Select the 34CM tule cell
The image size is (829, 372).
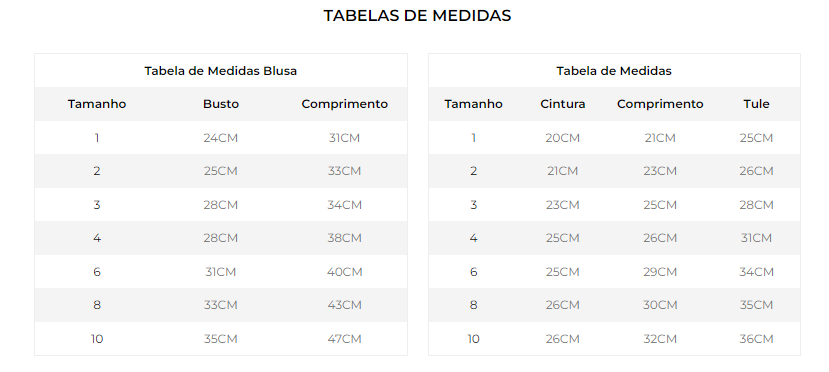pos(756,272)
